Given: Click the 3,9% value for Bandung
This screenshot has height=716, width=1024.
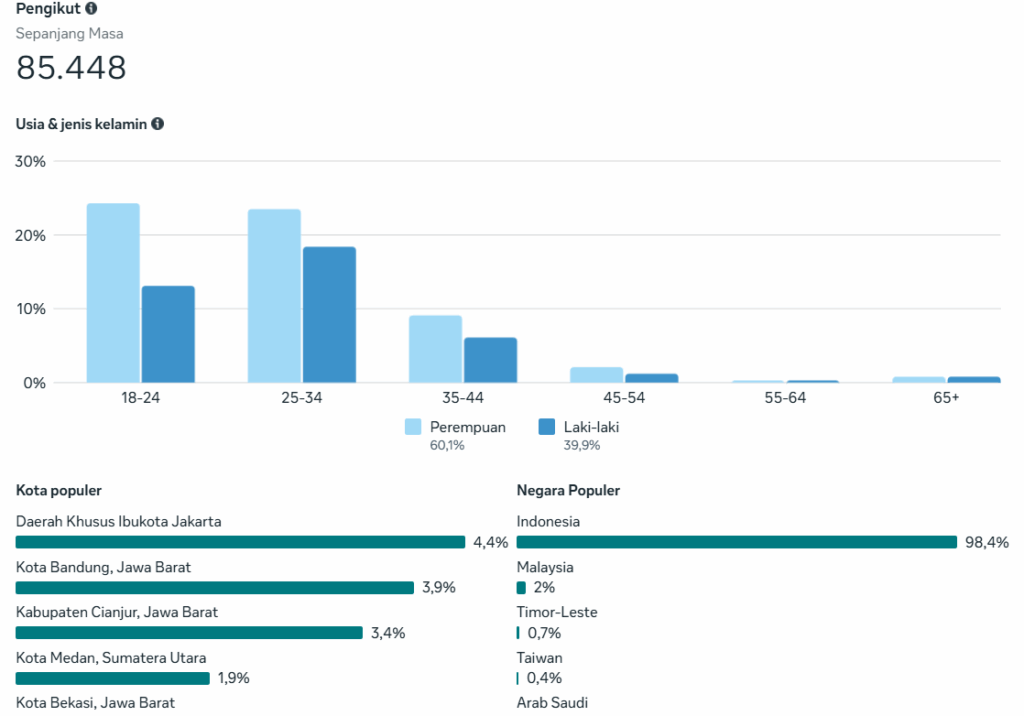Looking at the screenshot, I should point(439,587).
